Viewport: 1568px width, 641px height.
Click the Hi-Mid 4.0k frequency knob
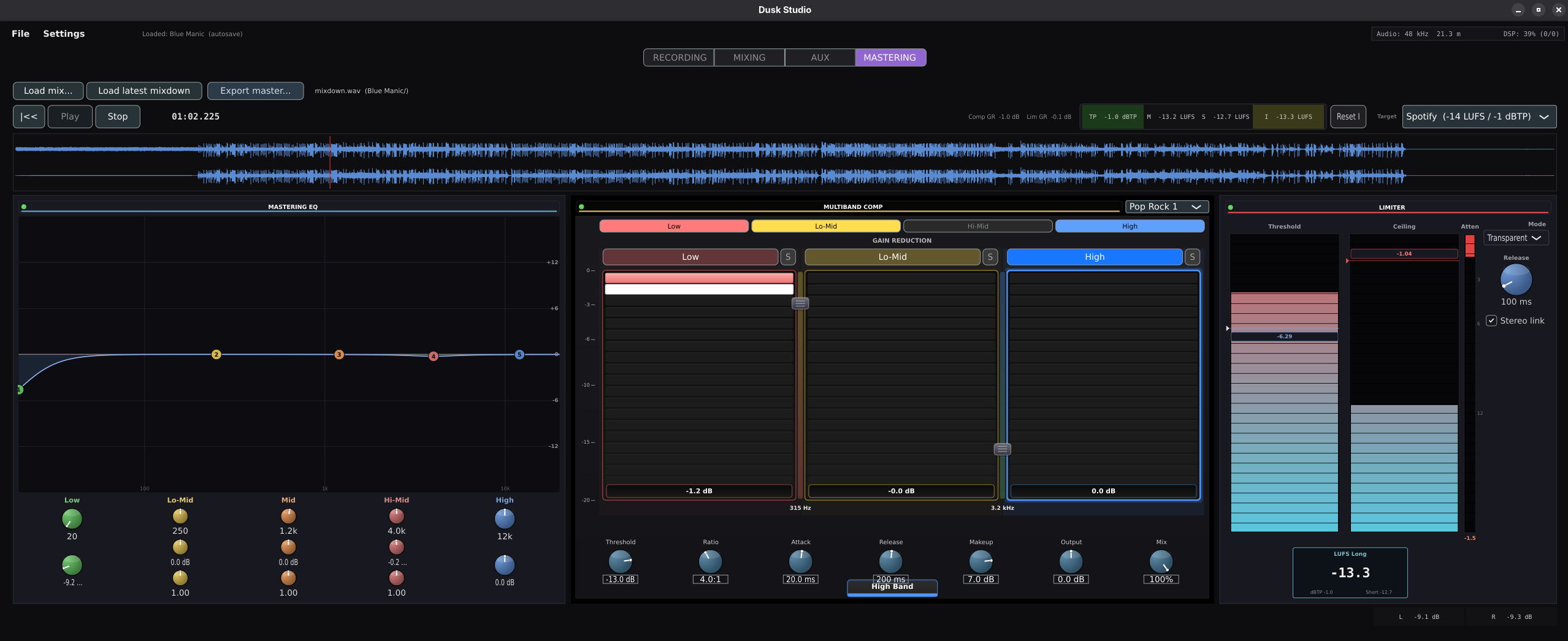click(397, 516)
